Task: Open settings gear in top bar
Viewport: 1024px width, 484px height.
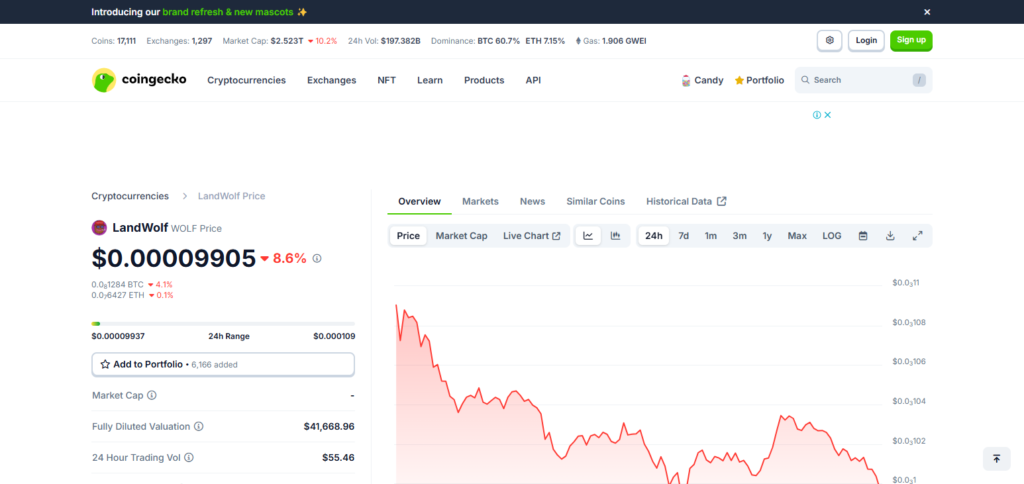Action: click(x=829, y=40)
